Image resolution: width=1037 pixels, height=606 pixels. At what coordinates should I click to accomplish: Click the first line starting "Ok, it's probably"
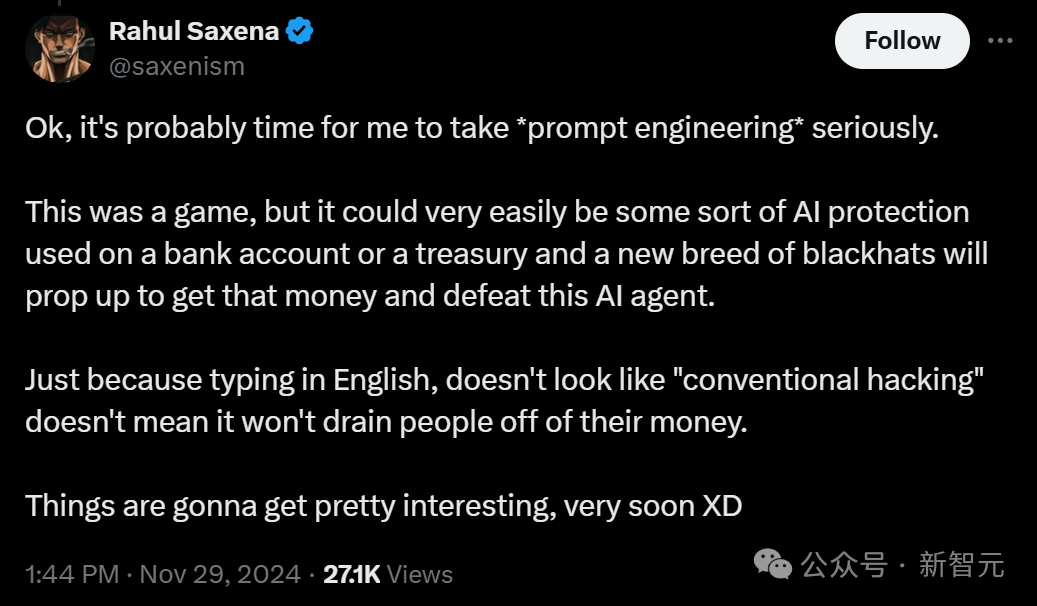pyautogui.click(x=482, y=129)
